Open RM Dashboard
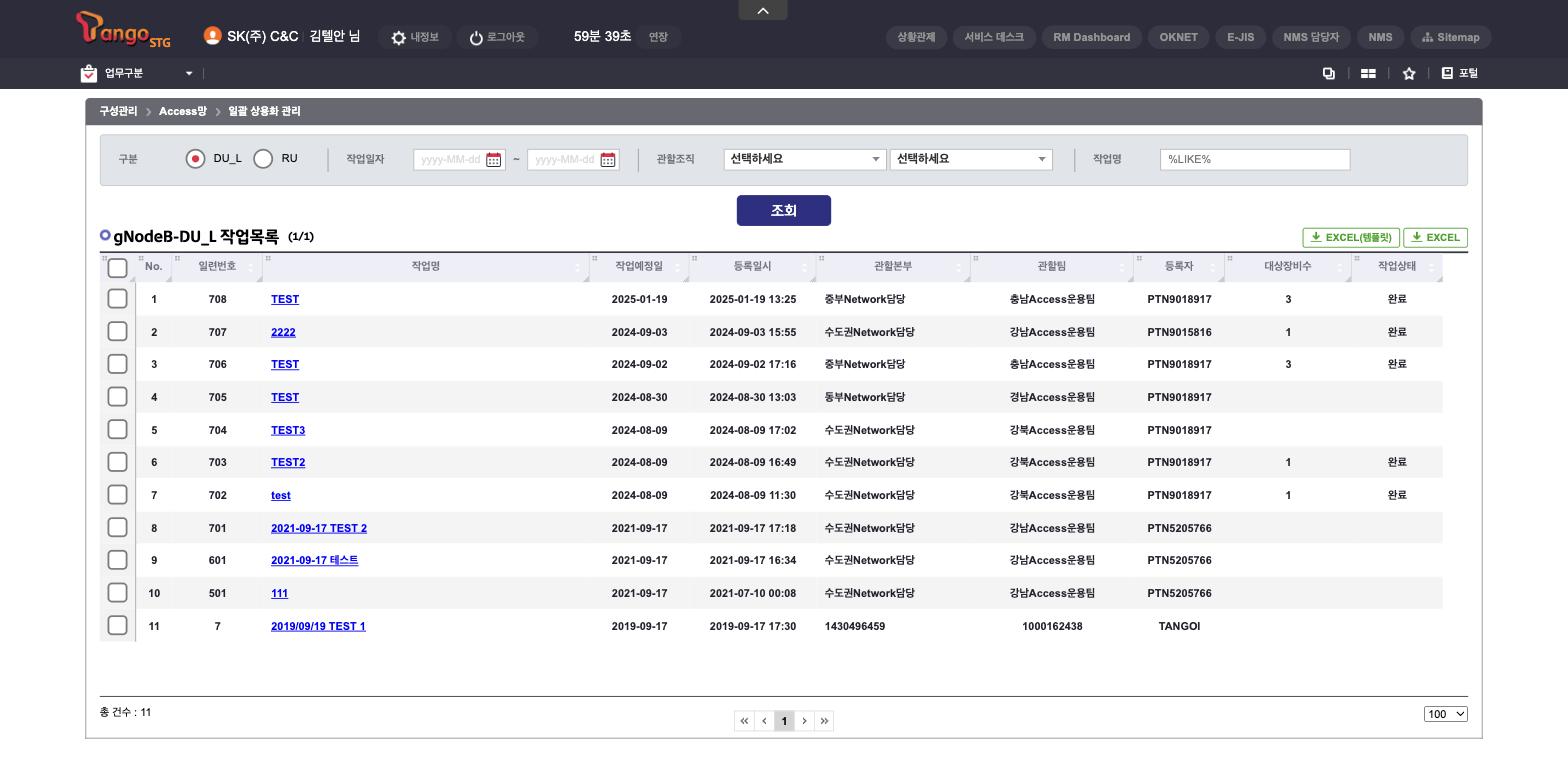1568x772 pixels. point(1092,37)
